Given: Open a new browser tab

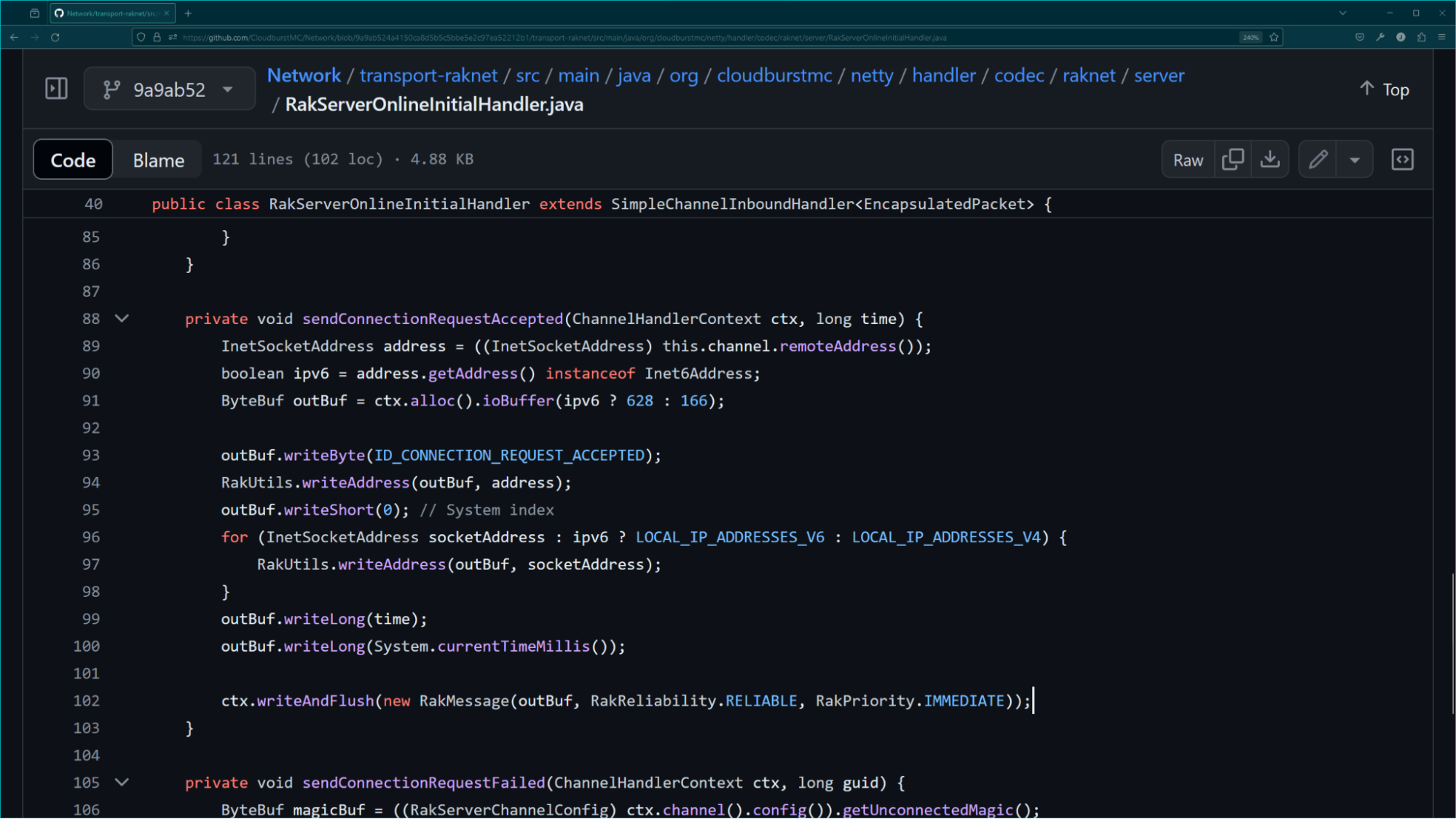Looking at the screenshot, I should [188, 12].
